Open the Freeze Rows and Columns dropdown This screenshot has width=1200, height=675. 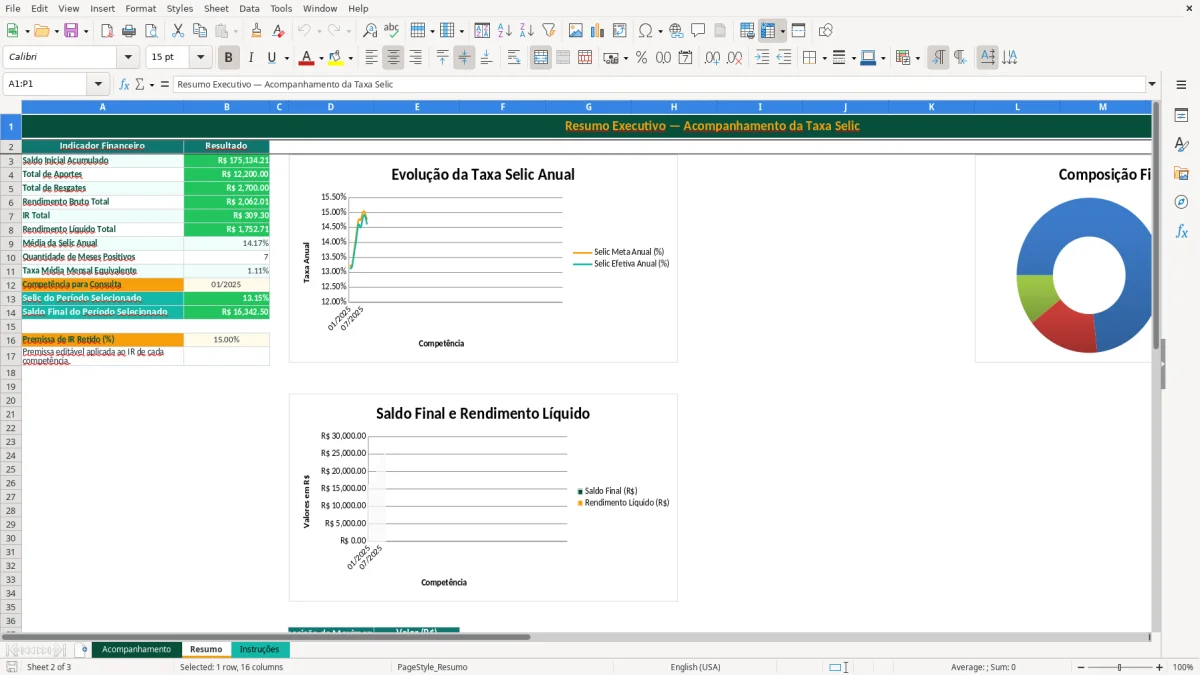[x=782, y=31]
